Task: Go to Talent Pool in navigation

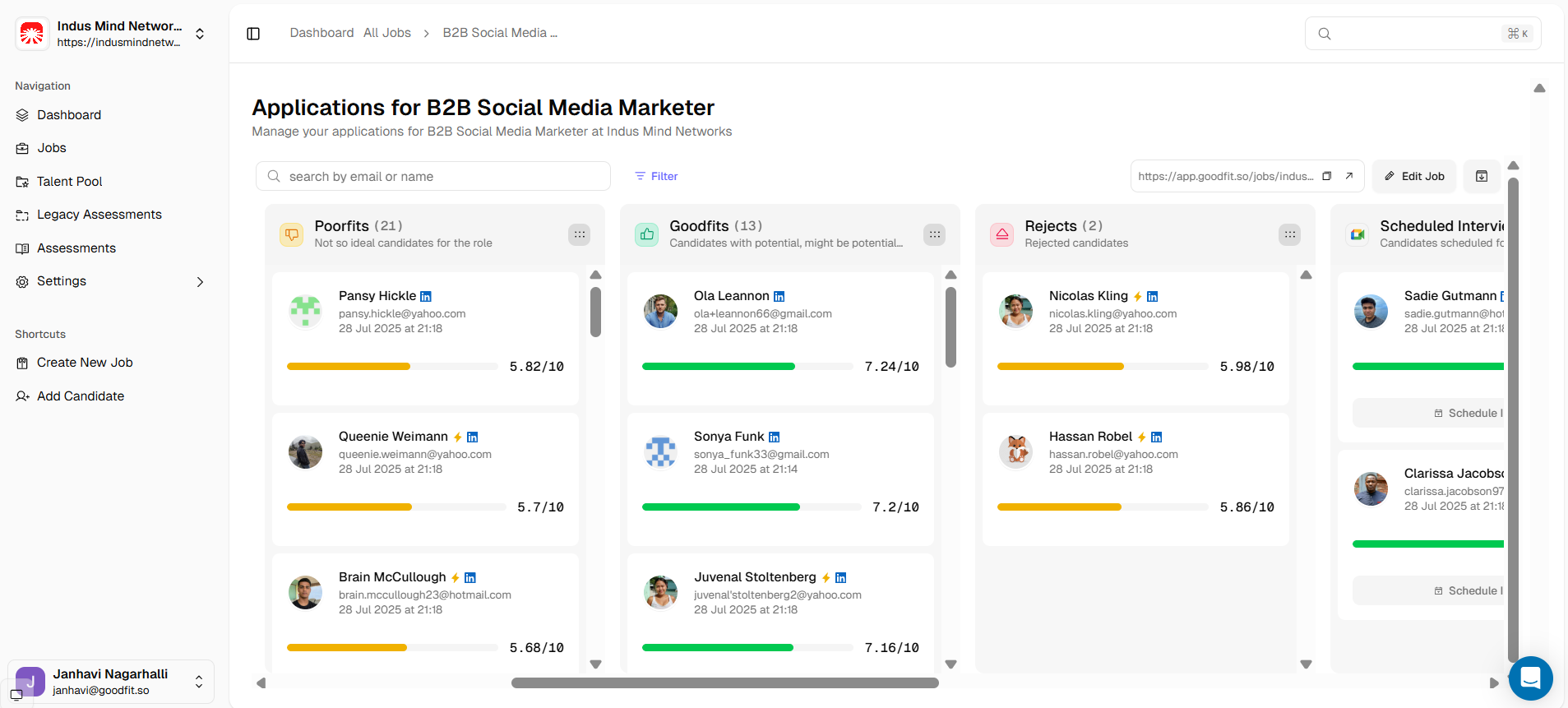Action: (69, 182)
